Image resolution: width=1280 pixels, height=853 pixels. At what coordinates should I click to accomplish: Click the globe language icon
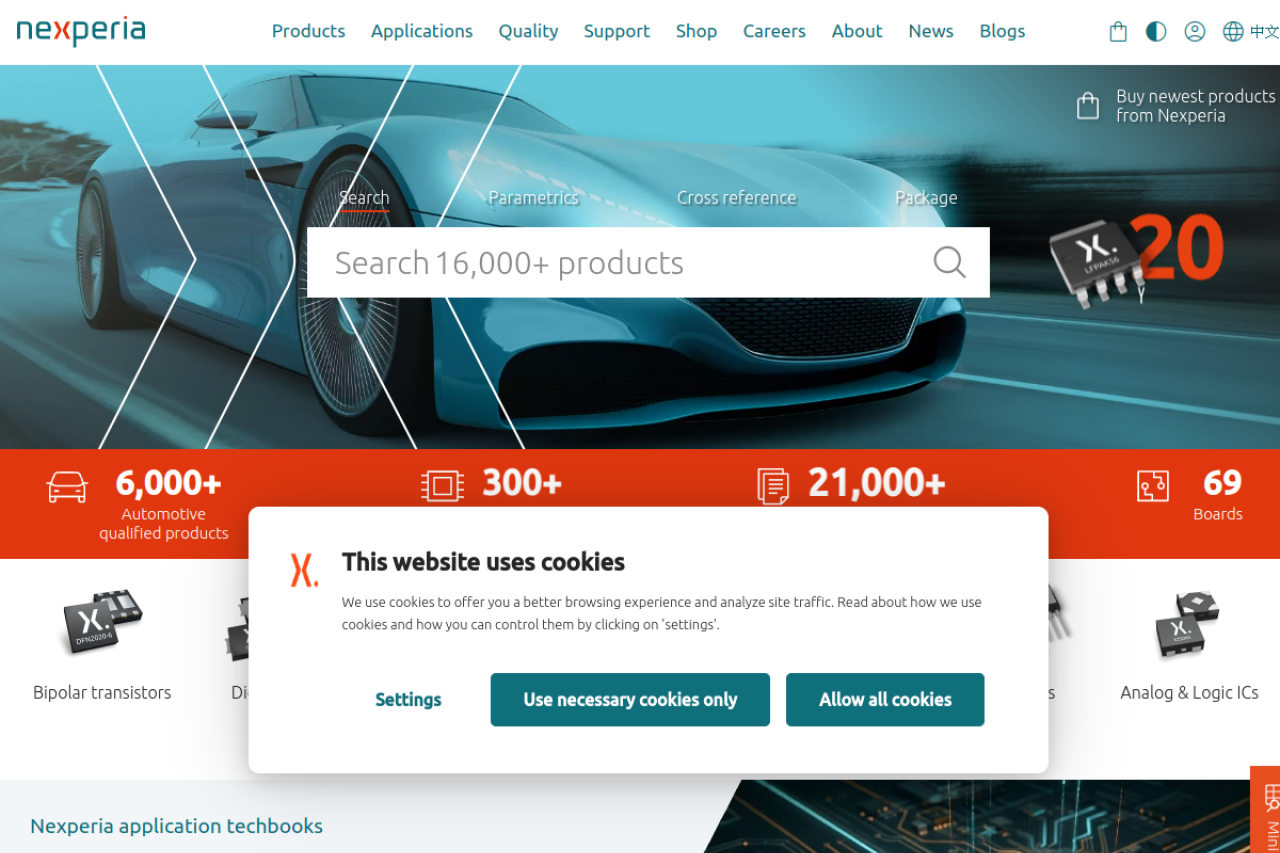pos(1233,32)
